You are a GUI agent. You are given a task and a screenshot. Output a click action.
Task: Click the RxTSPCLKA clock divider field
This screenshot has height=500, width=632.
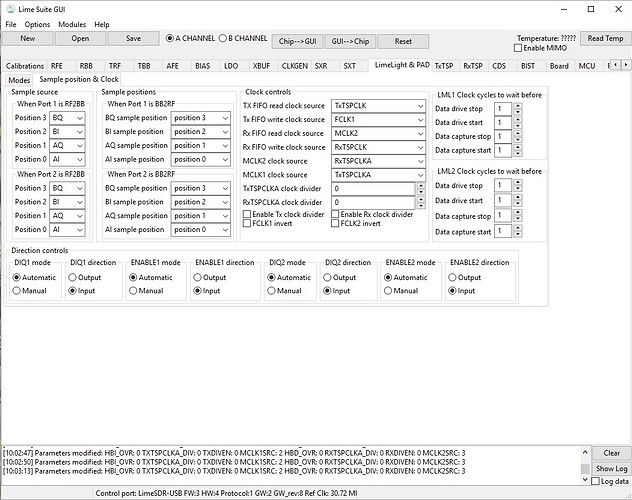[372, 202]
